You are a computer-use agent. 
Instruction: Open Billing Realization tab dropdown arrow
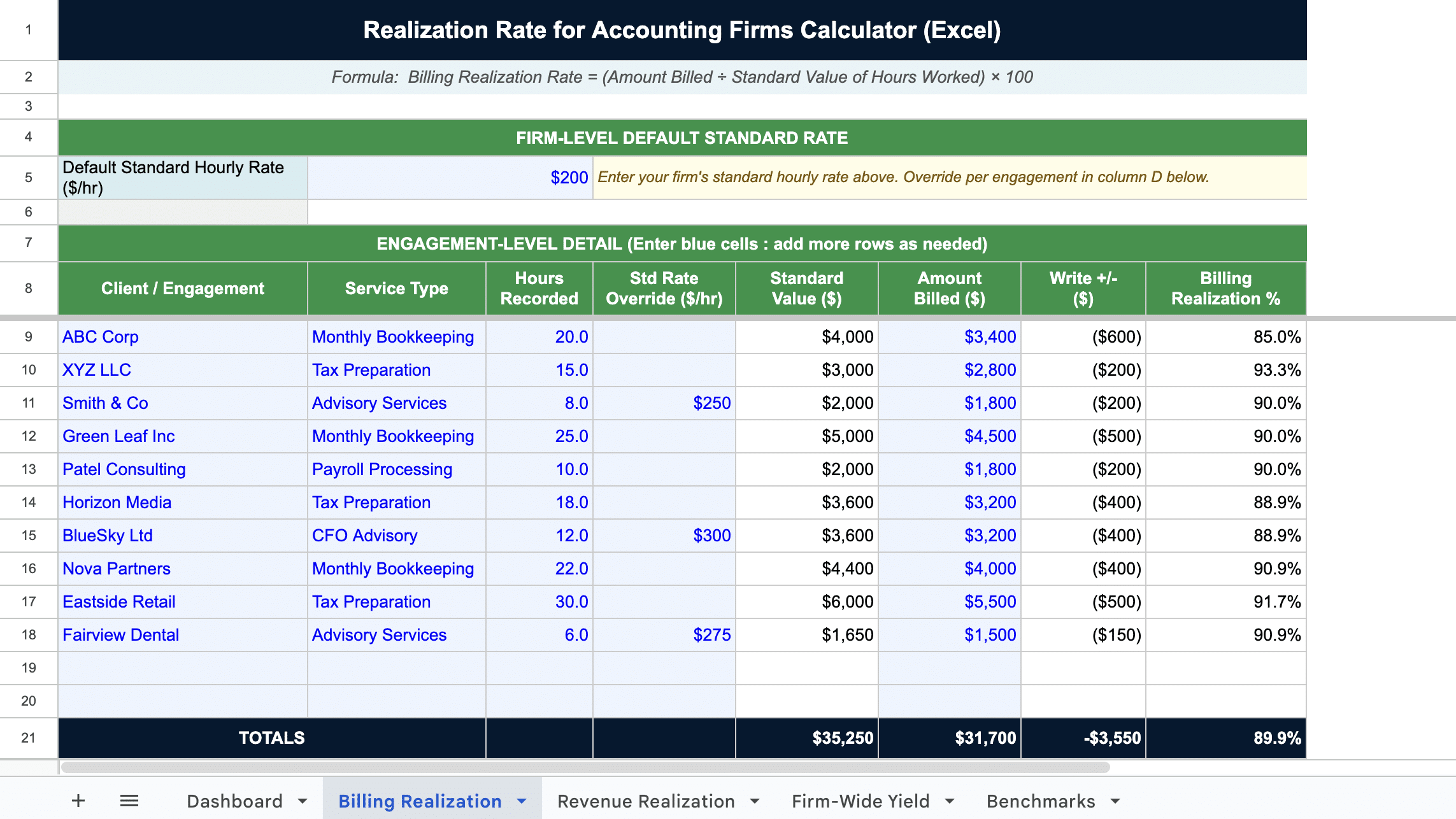pyautogui.click(x=522, y=801)
